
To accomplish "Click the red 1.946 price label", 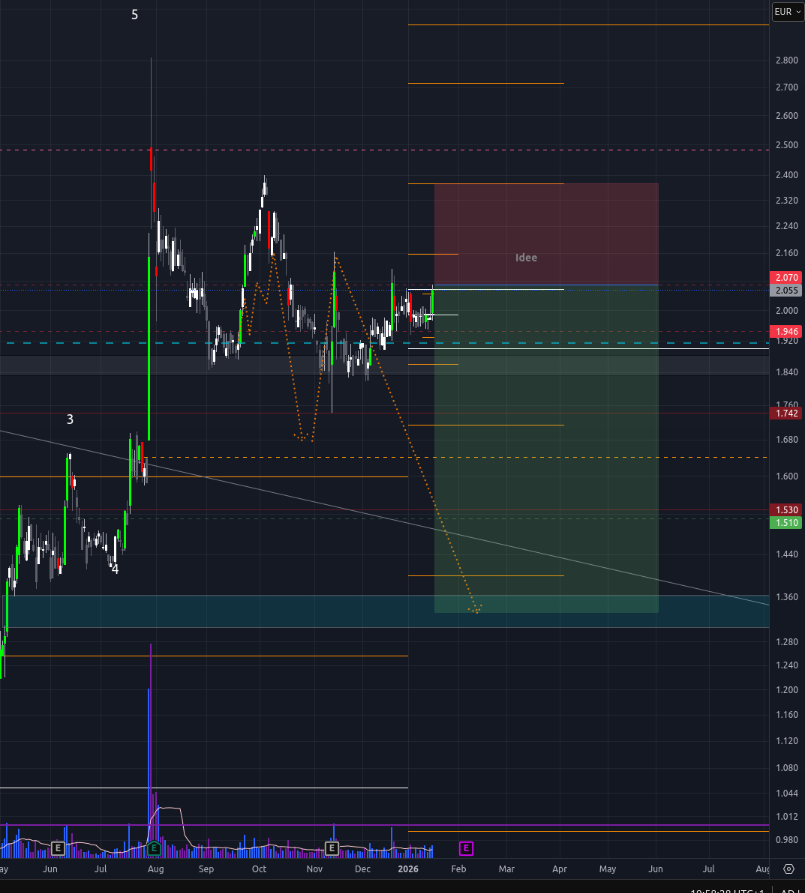I will coord(786,331).
